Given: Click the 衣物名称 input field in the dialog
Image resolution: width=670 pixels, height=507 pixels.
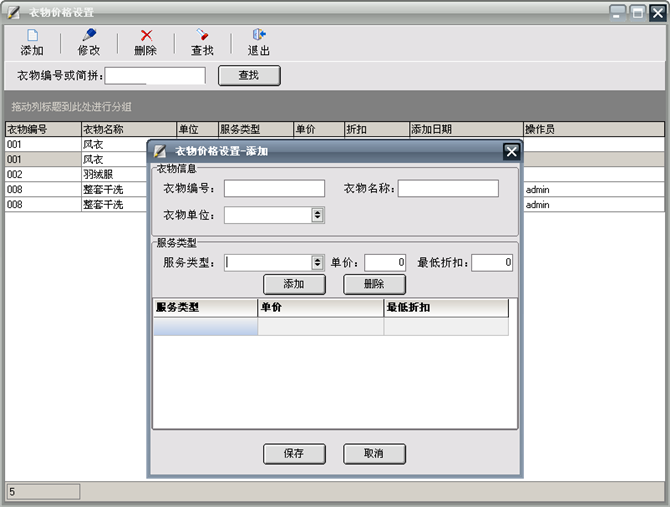Looking at the screenshot, I should pos(448,188).
